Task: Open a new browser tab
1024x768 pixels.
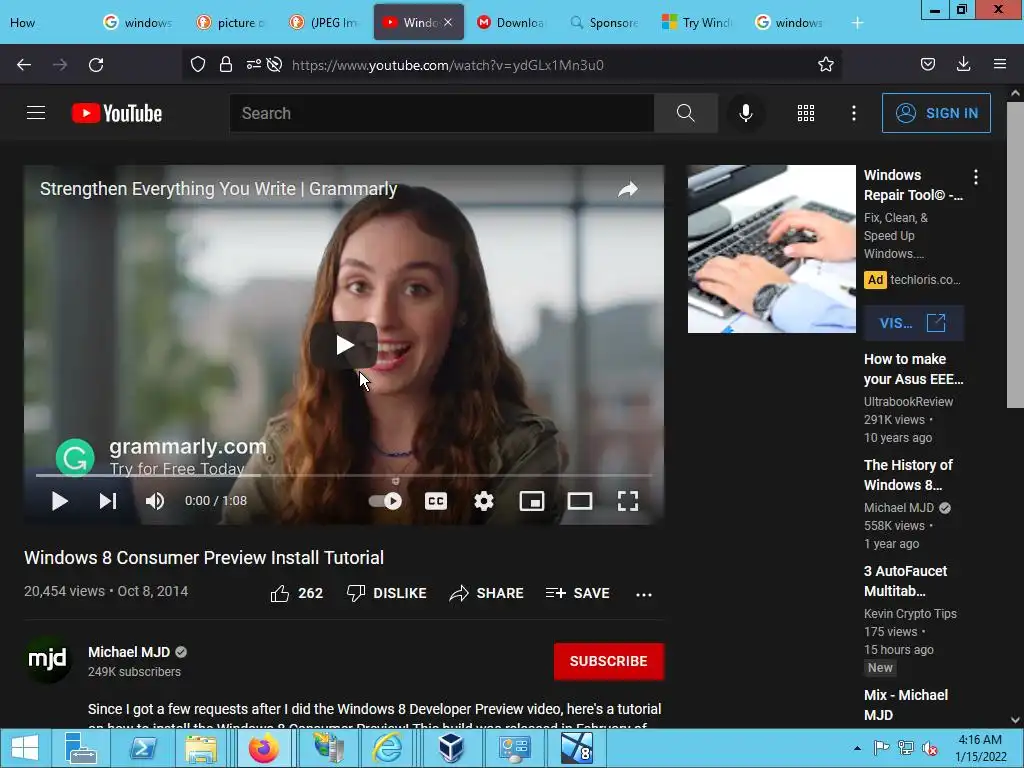Action: click(857, 23)
